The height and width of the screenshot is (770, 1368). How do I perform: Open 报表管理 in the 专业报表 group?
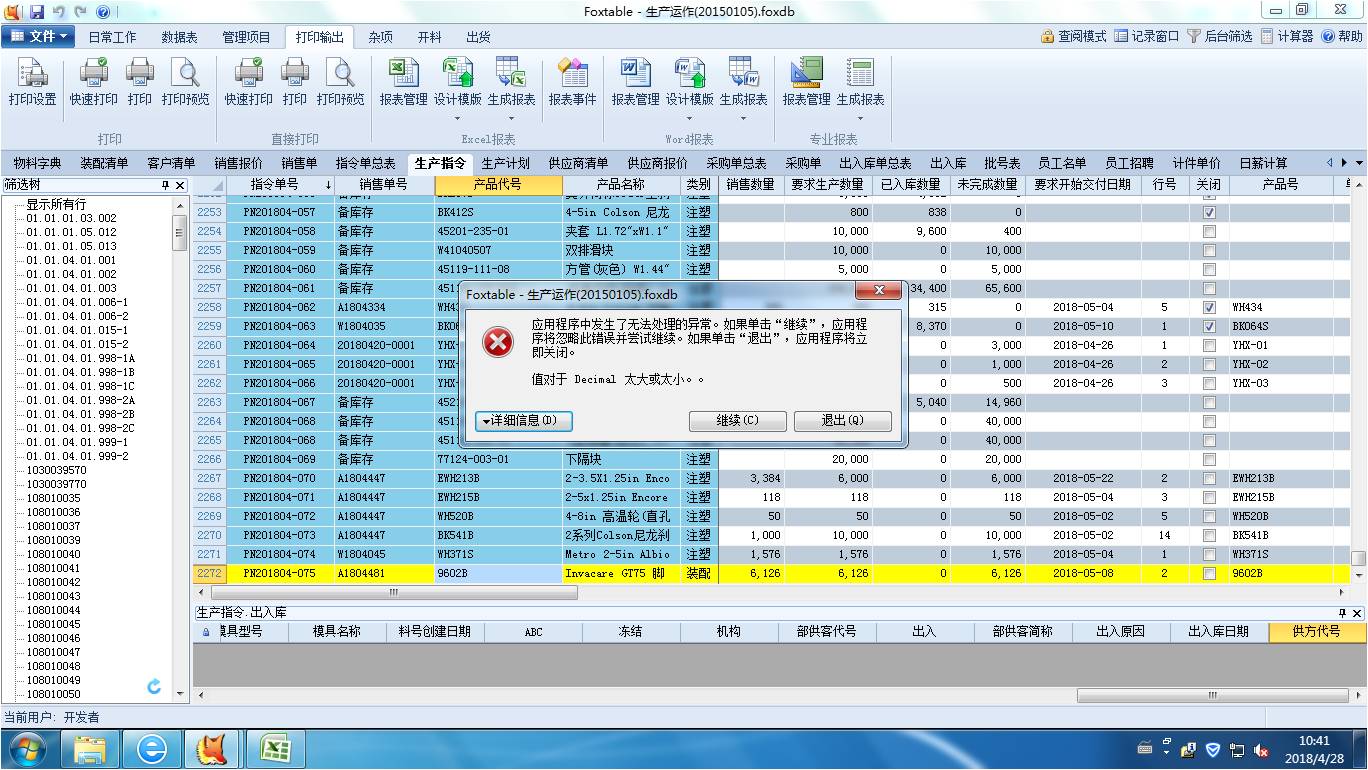[807, 82]
